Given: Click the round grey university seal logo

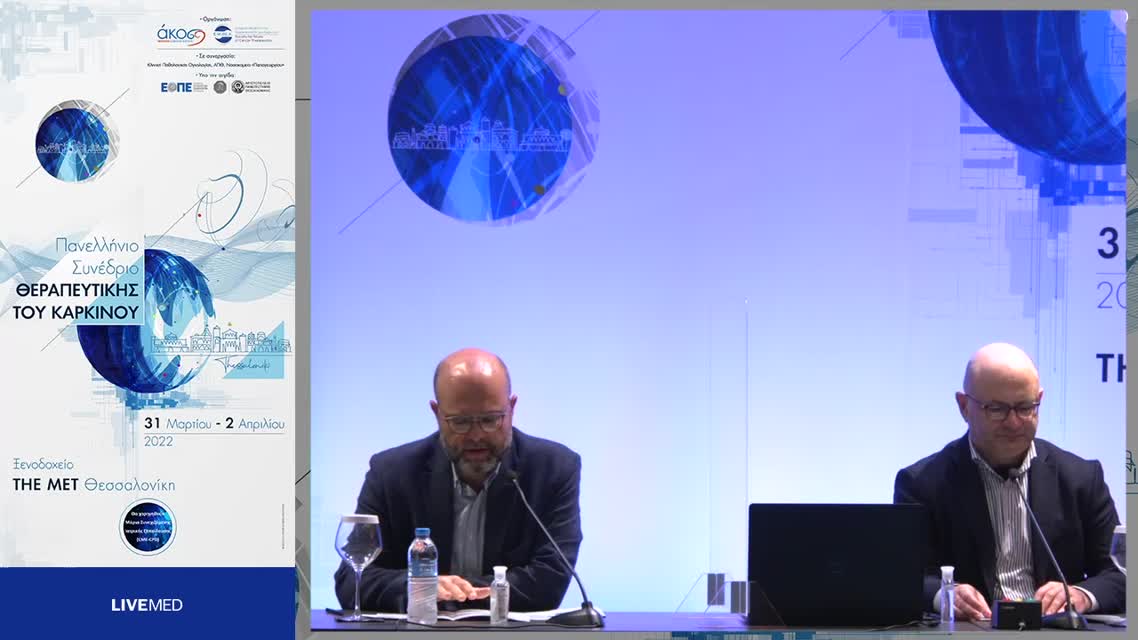Looking at the screenshot, I should click(x=220, y=87).
